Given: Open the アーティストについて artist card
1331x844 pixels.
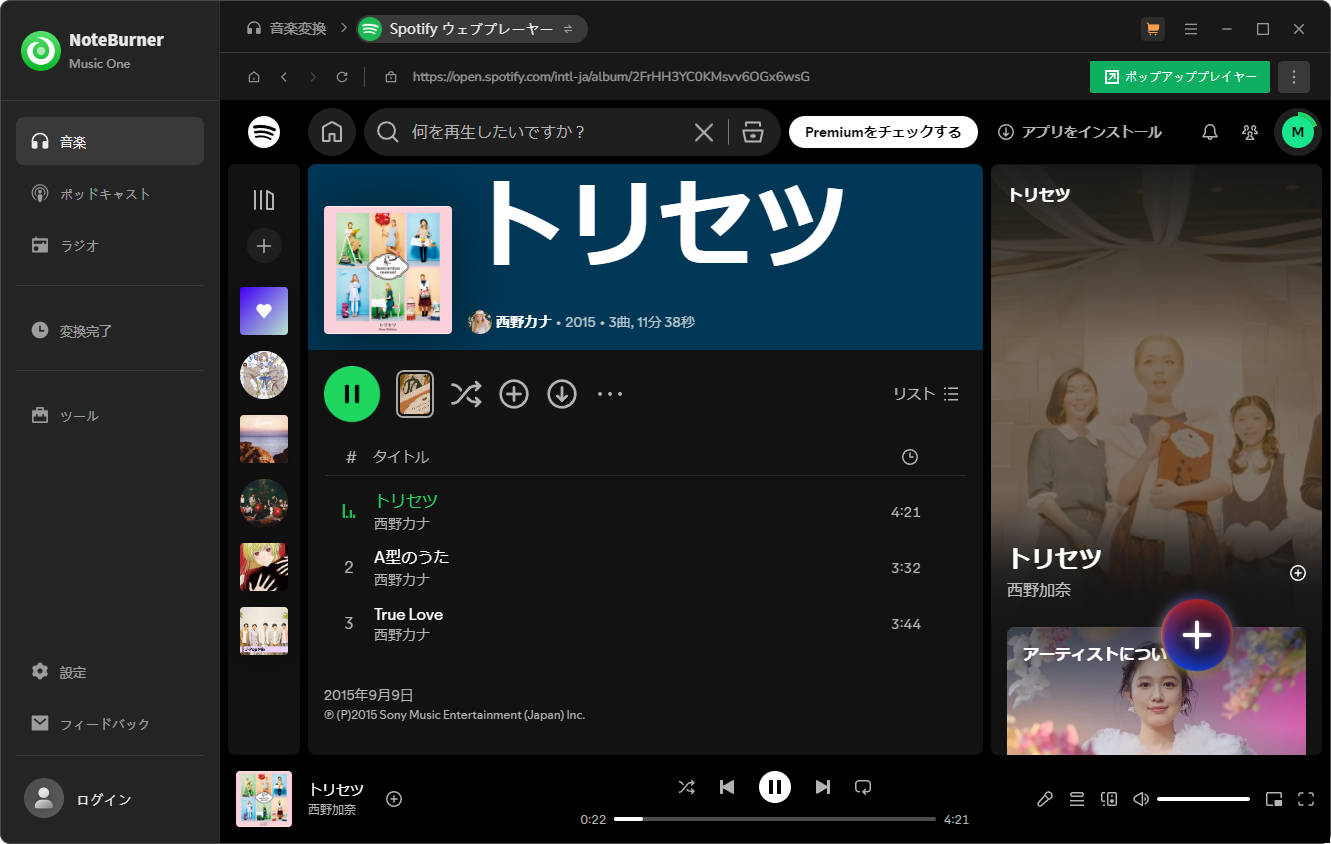Looking at the screenshot, I should (x=1156, y=691).
